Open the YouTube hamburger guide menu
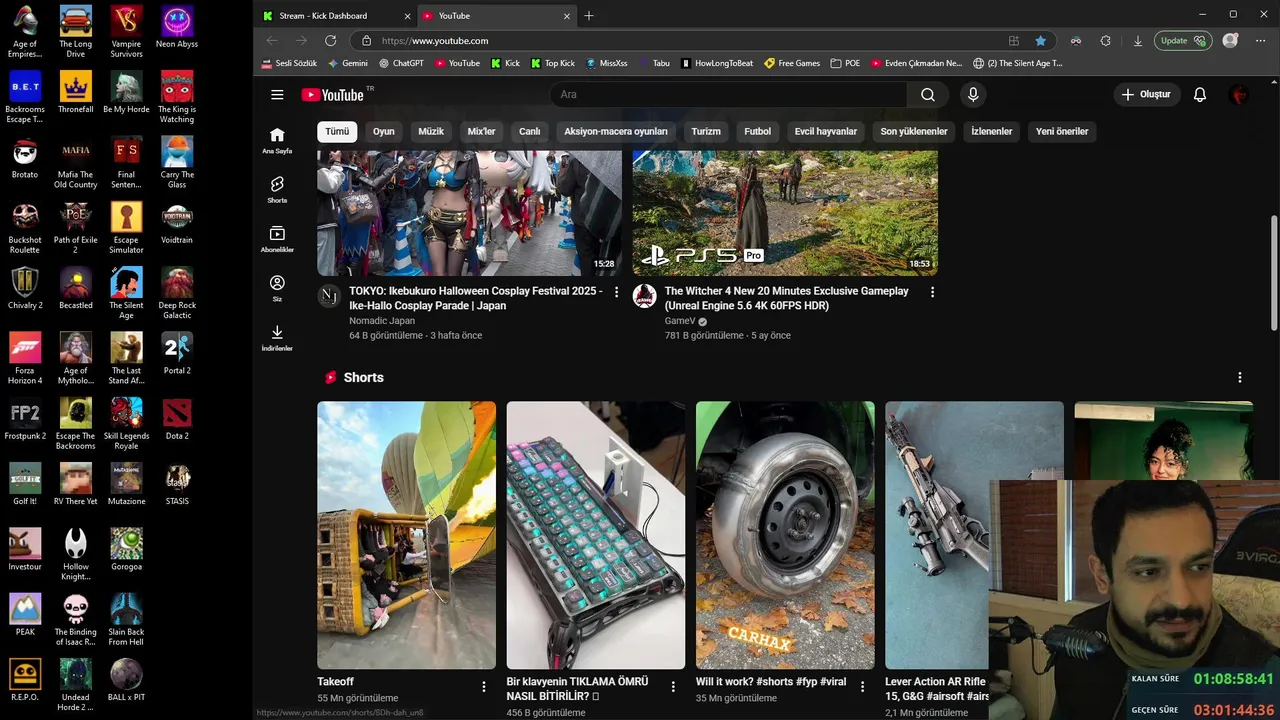 277,94
